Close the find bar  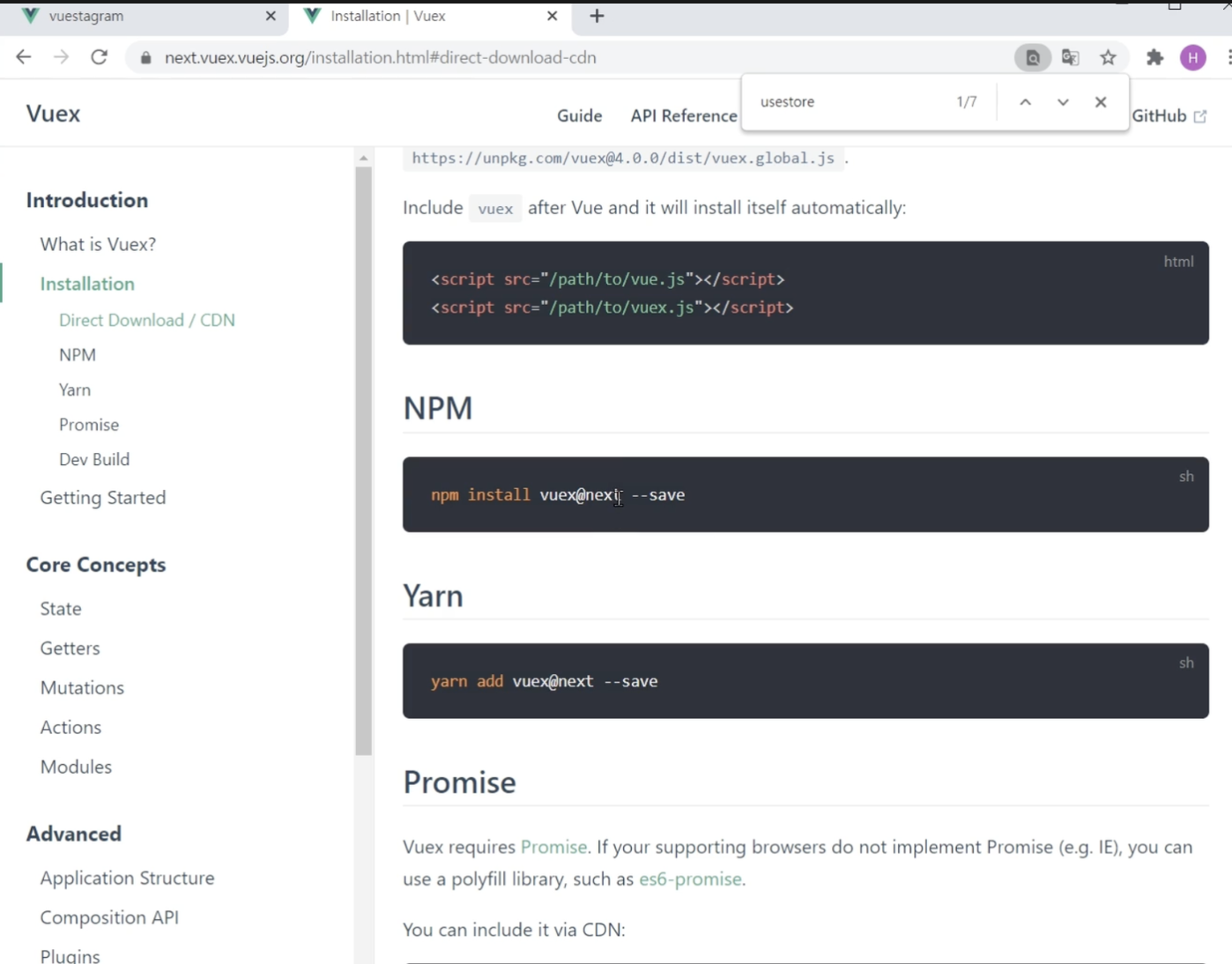(x=1101, y=102)
